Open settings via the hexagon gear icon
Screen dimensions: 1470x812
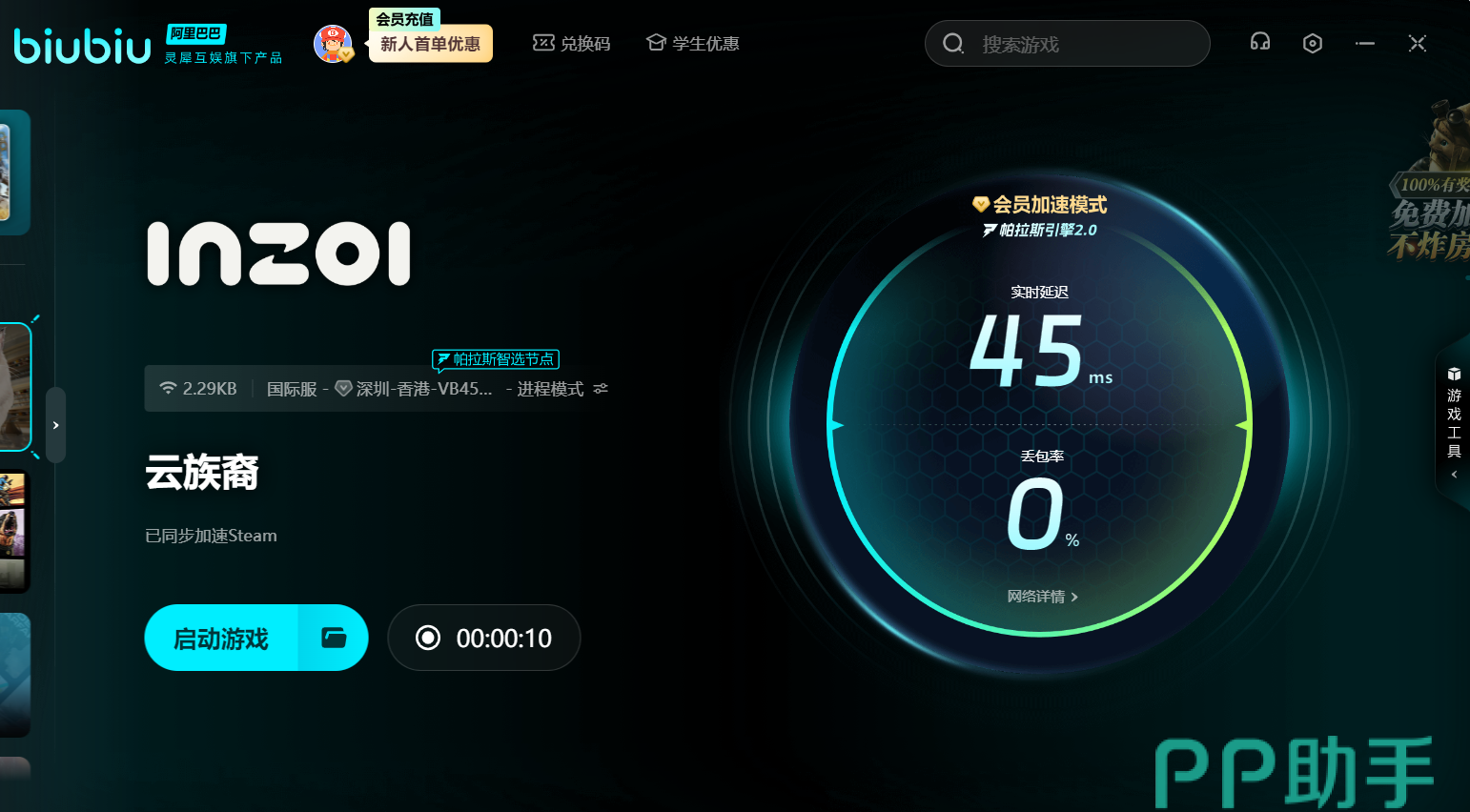click(1312, 43)
